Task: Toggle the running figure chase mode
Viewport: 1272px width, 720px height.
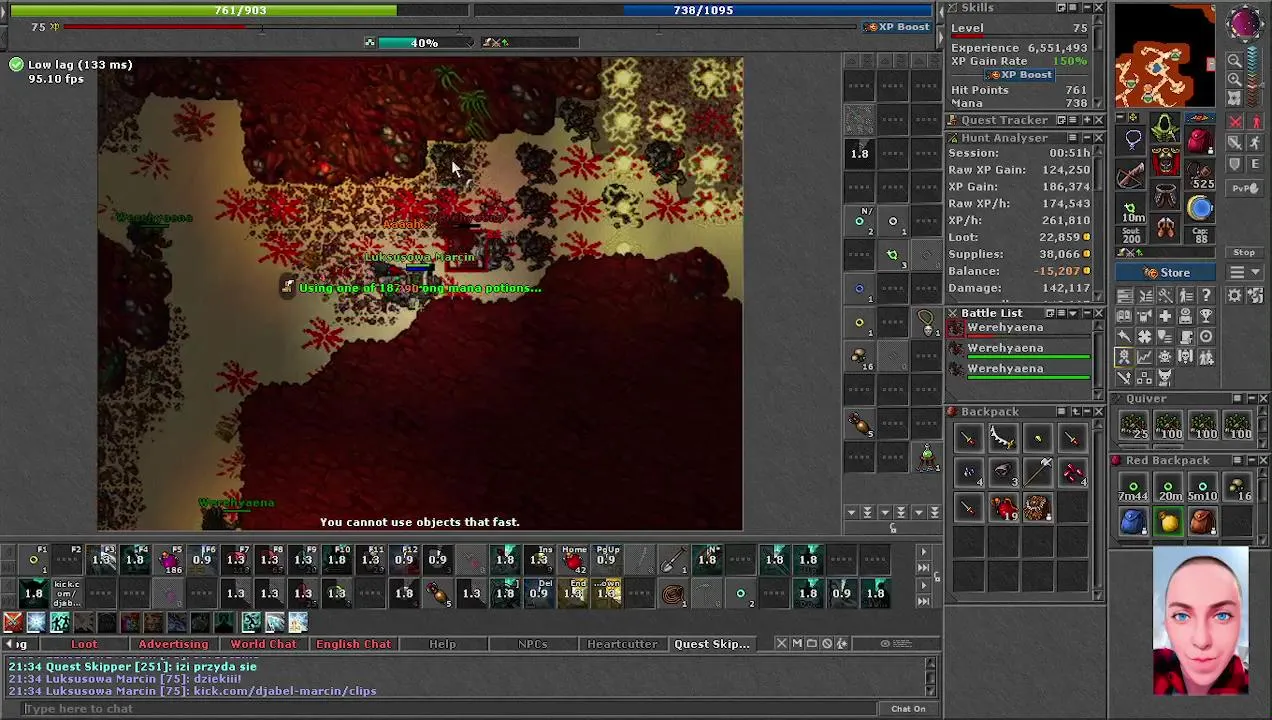Action: [1256, 142]
